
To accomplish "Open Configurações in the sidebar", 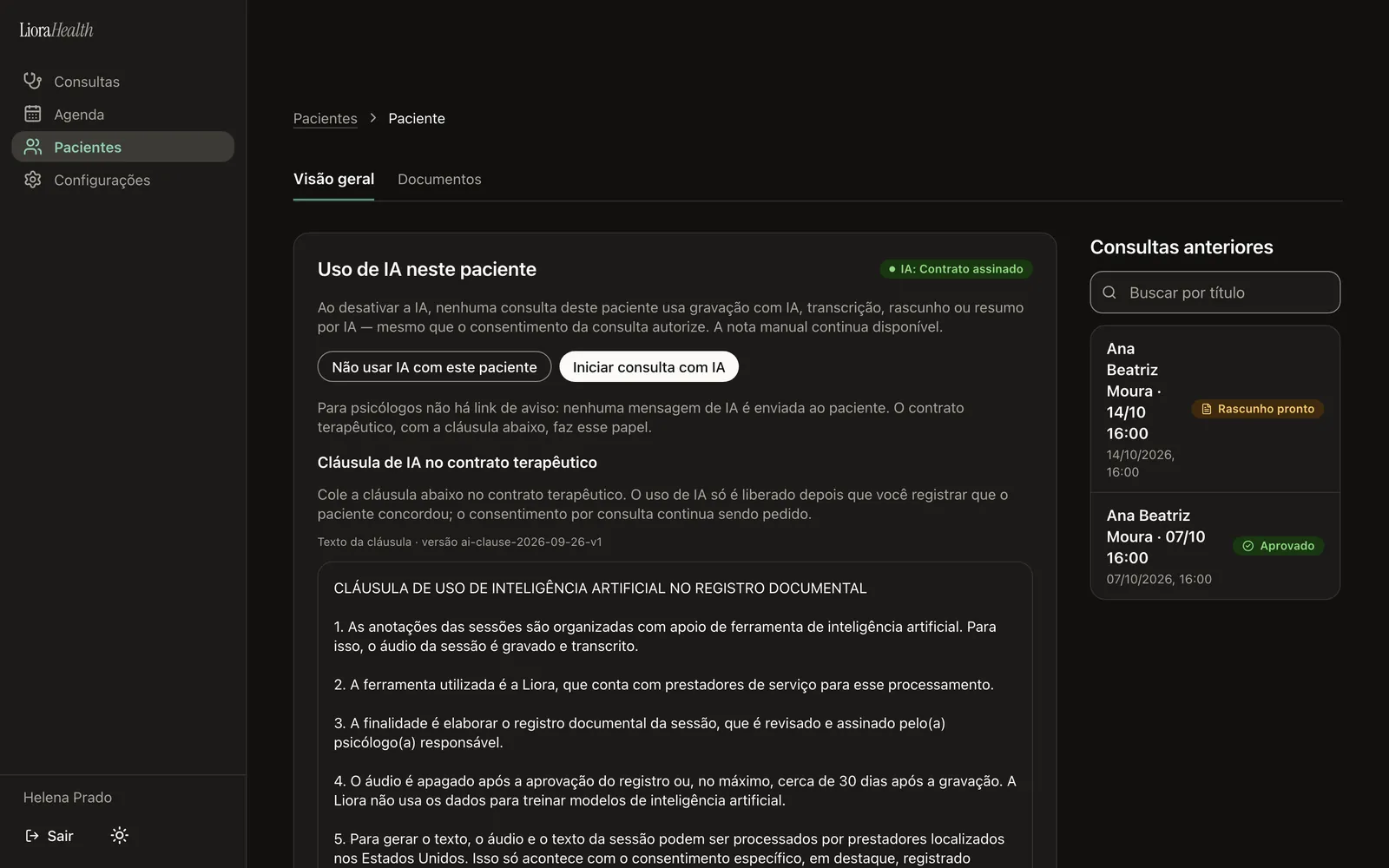I will pyautogui.click(x=123, y=180).
